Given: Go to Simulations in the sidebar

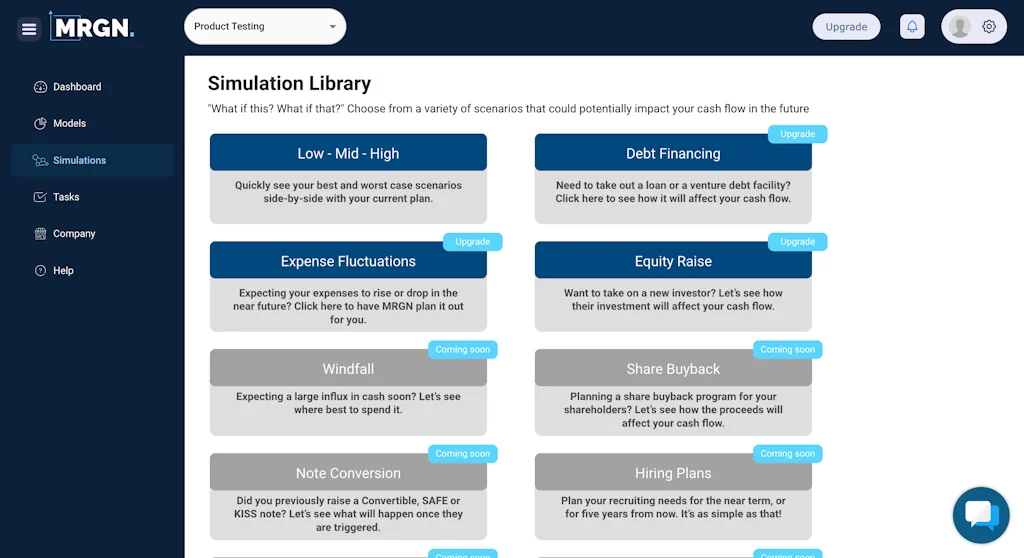Looking at the screenshot, I should tap(79, 160).
